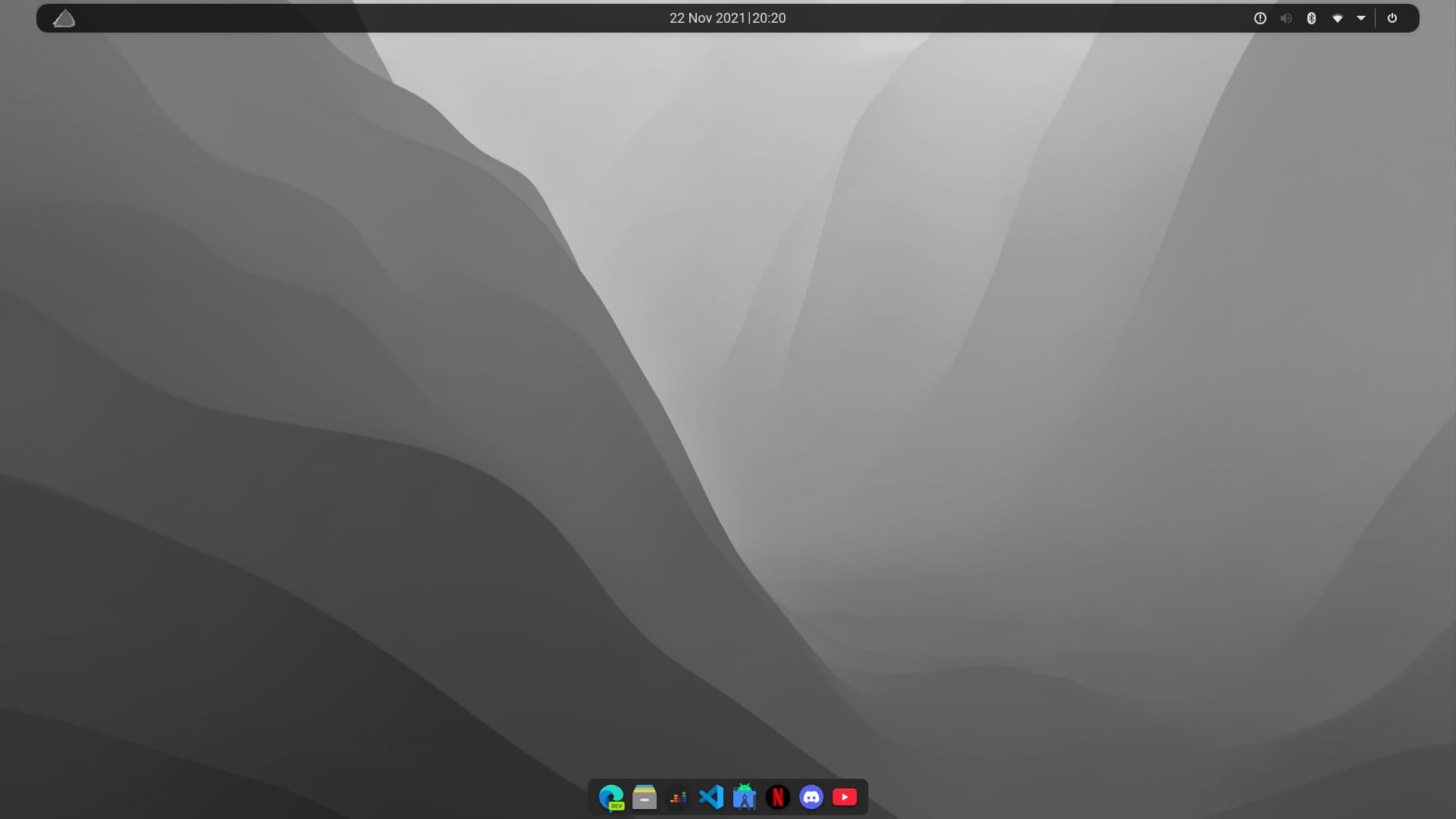The width and height of the screenshot is (1456, 819).
Task: Open the volume speaker indicator
Action: (1286, 18)
